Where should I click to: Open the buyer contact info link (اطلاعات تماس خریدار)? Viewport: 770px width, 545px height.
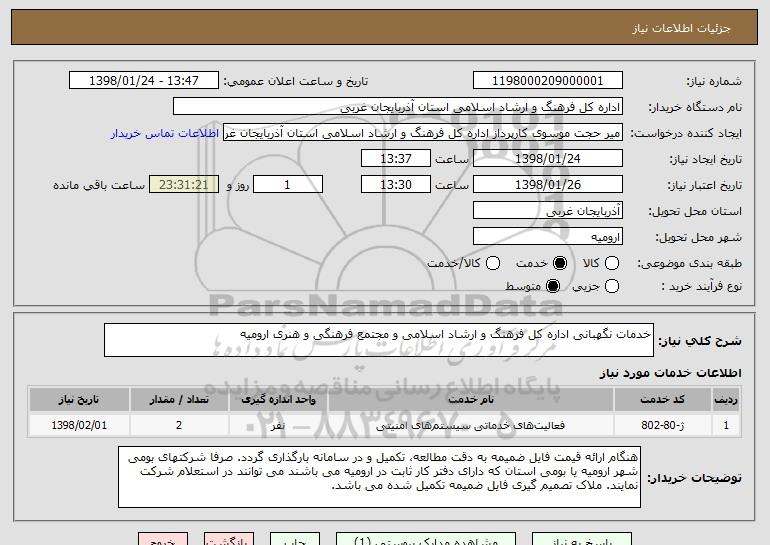coord(165,134)
